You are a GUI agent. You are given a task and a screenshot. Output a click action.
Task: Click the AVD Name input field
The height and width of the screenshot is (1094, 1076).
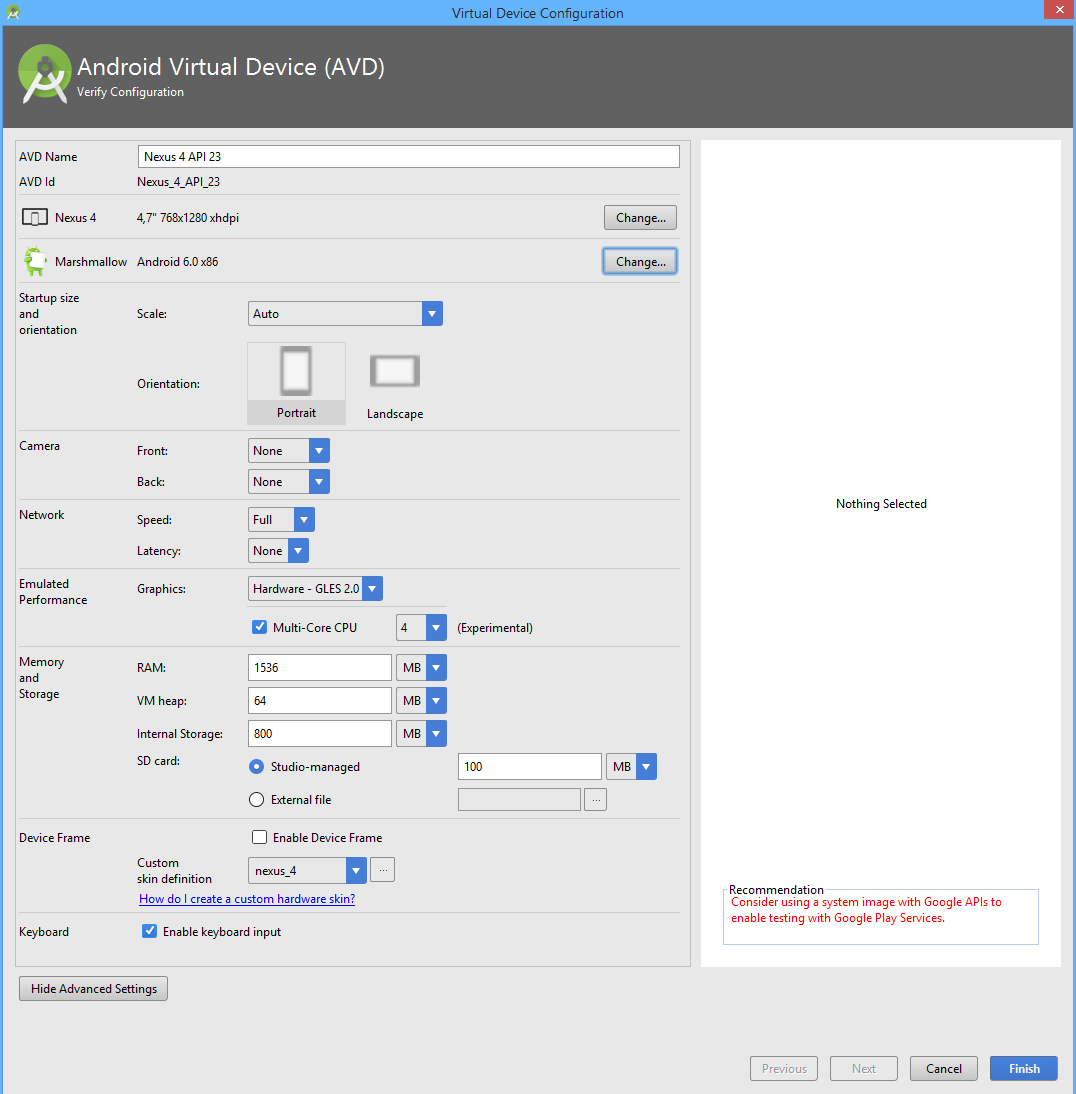point(409,156)
